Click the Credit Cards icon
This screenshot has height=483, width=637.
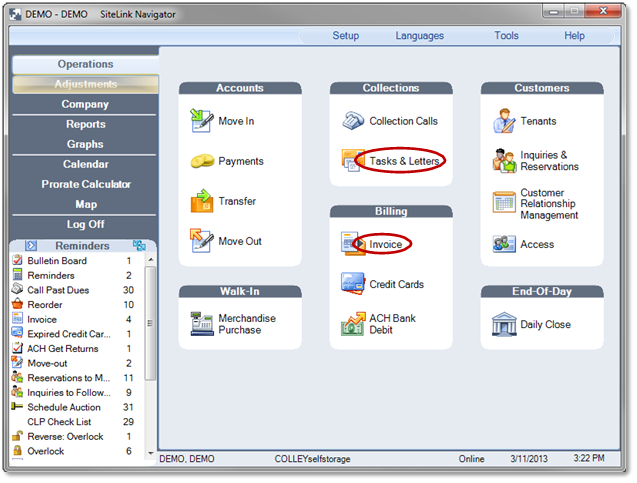353,284
